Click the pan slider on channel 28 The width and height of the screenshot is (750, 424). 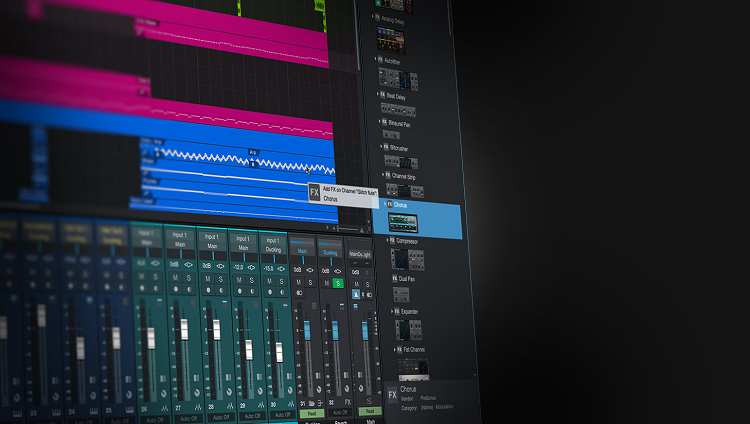(212, 256)
